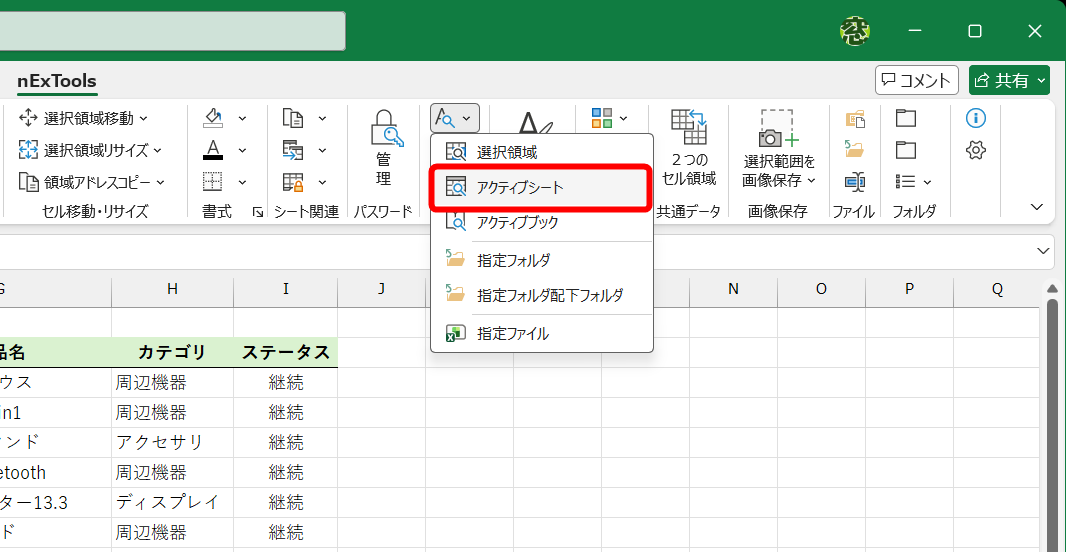
Task: Click the アクセサリ cell
Action: (x=173, y=443)
